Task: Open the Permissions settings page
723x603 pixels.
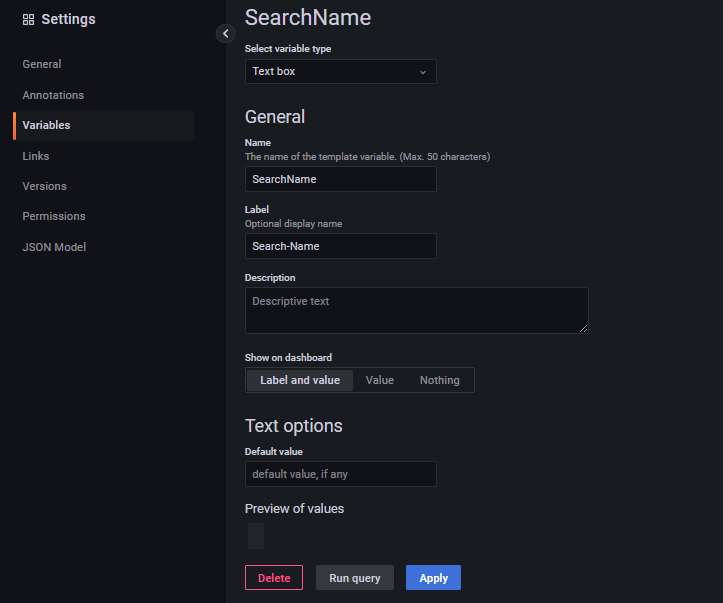Action: coord(54,216)
